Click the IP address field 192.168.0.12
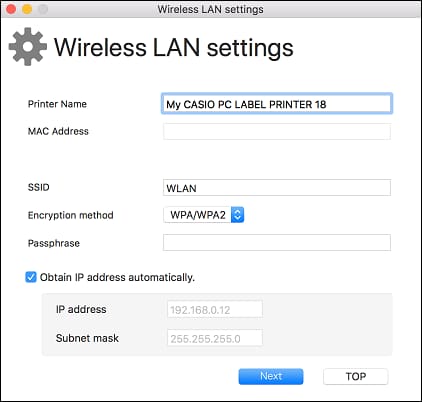 215,310
